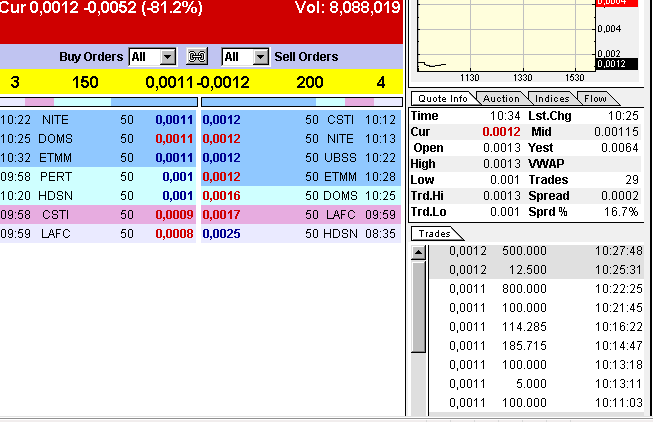Viewport: 653px width, 422px height.
Task: Select DOMS buy order at 10:25
Action: [x=97, y=139]
